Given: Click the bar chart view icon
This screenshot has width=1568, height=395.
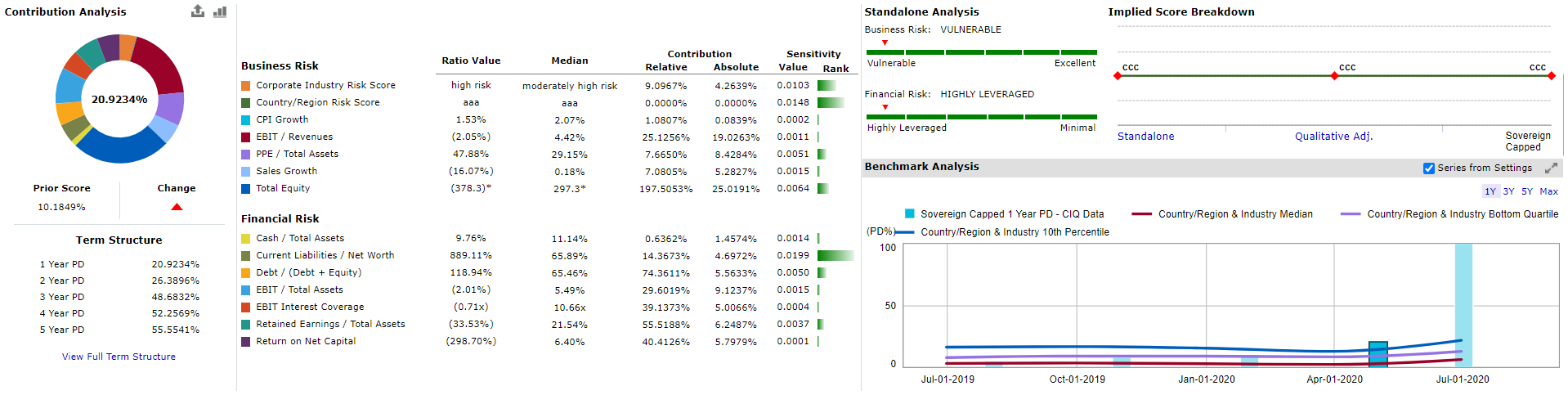Looking at the screenshot, I should [220, 11].
